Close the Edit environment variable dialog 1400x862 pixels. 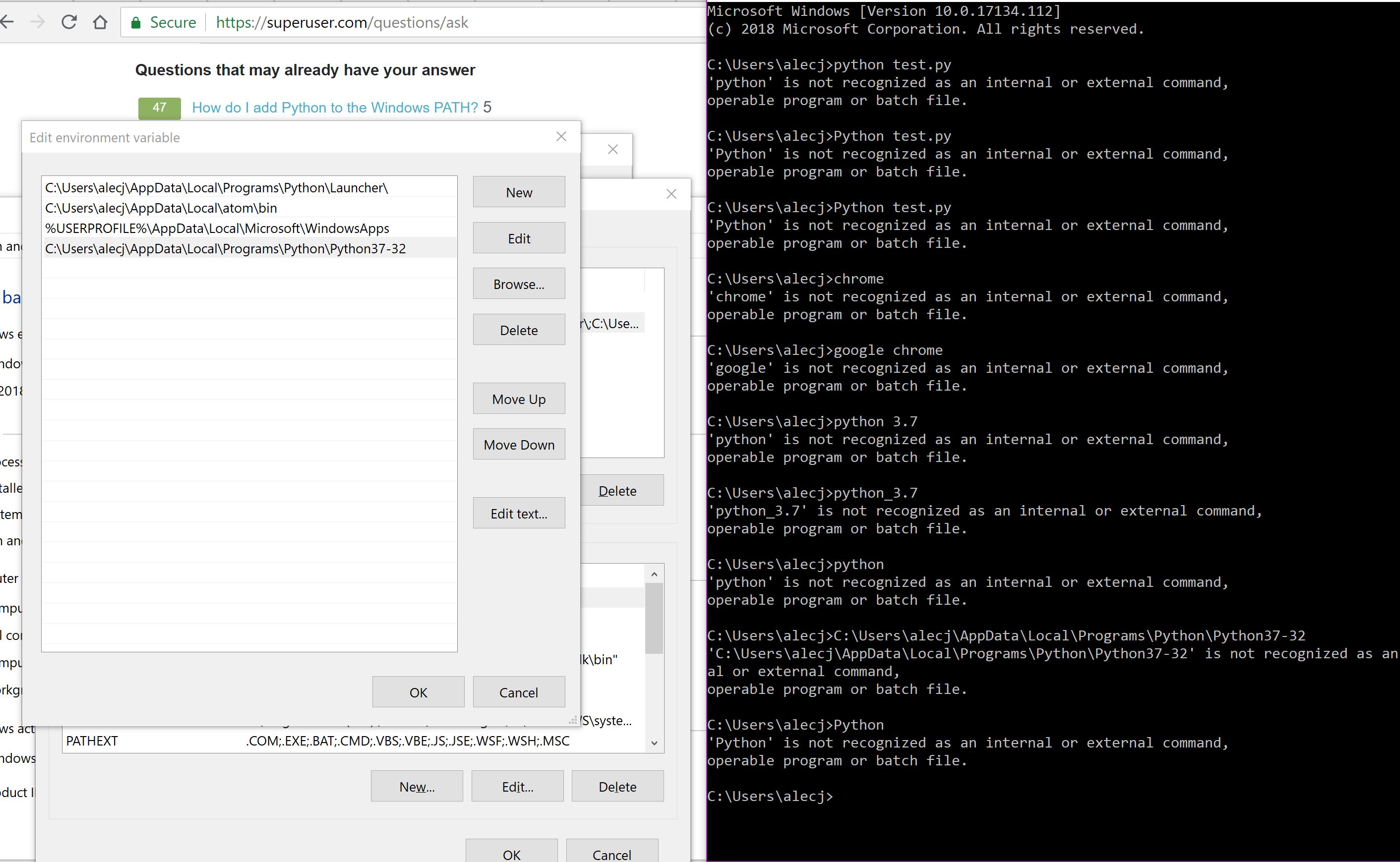tap(562, 137)
